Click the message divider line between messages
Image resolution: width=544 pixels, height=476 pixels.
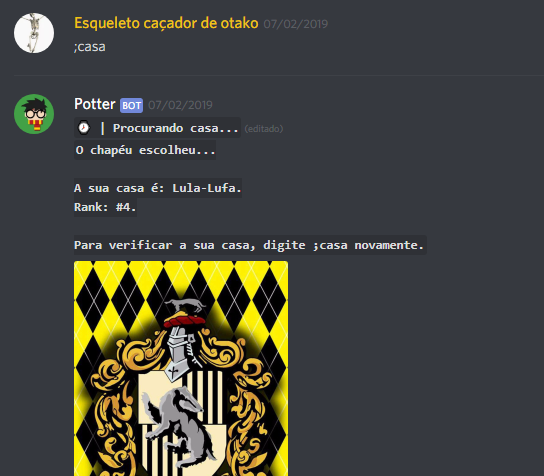point(279,75)
